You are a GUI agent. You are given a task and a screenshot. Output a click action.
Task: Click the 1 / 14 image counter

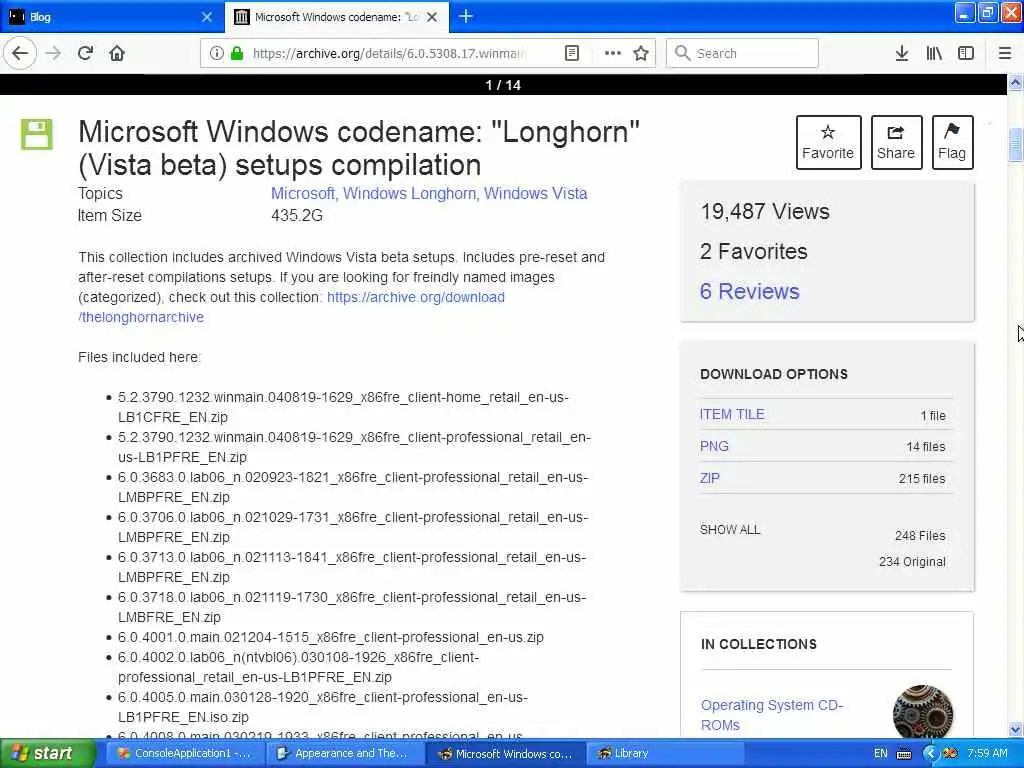(503, 85)
